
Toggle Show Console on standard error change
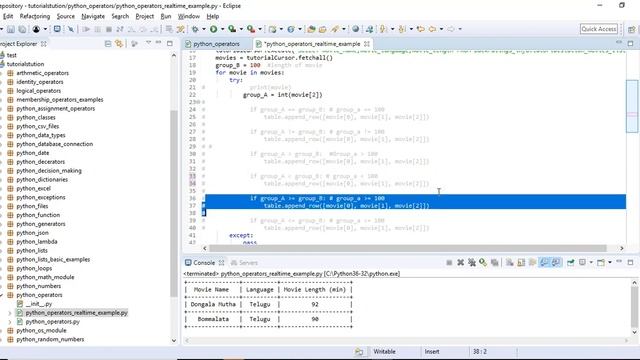[x=556, y=262]
